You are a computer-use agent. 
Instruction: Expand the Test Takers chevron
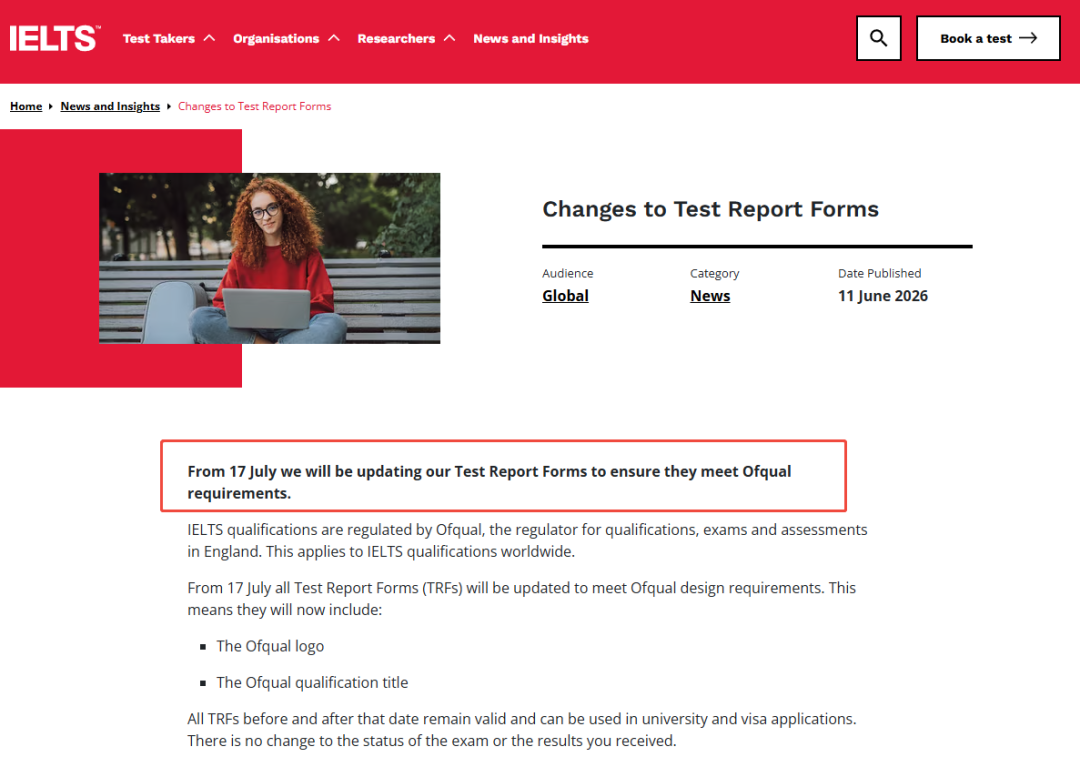coord(209,39)
